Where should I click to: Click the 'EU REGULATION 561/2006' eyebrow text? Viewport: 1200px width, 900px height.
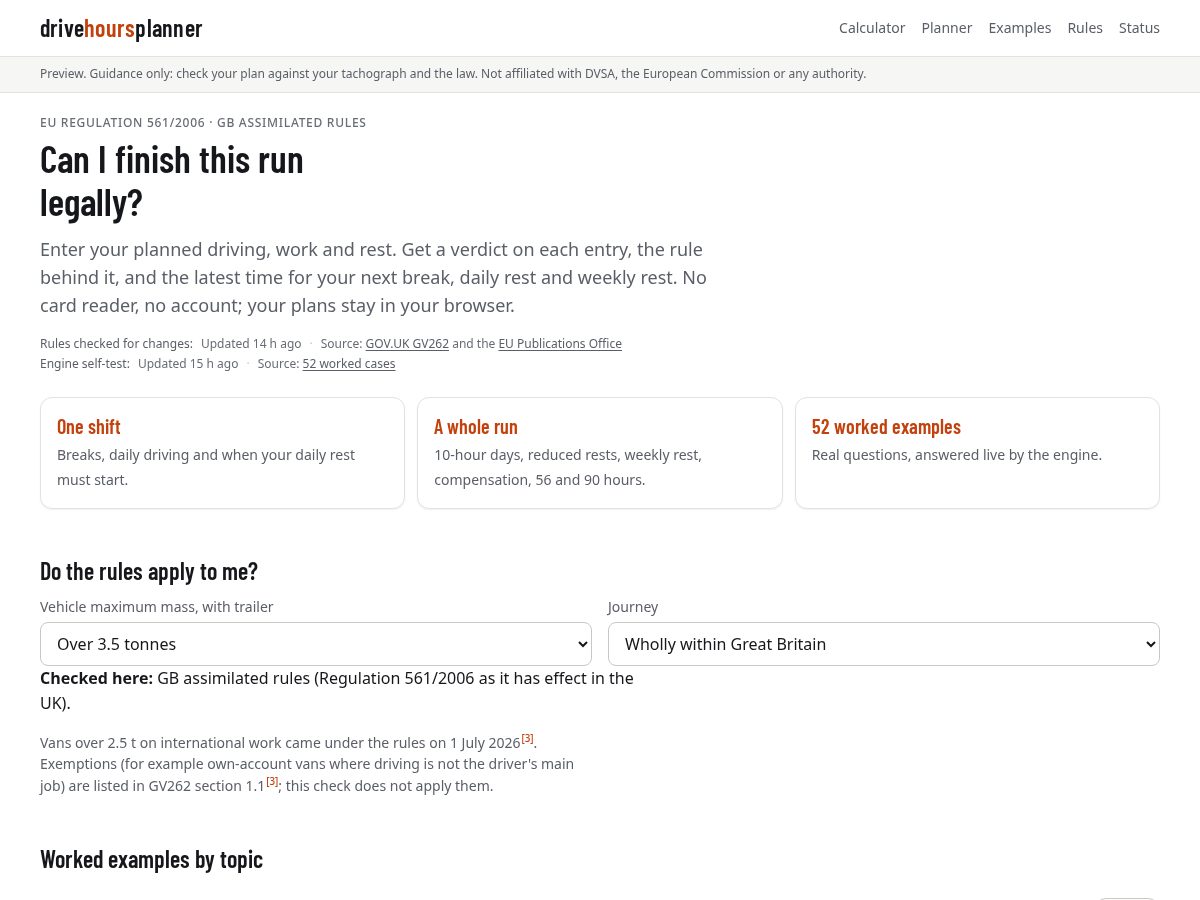(x=203, y=123)
